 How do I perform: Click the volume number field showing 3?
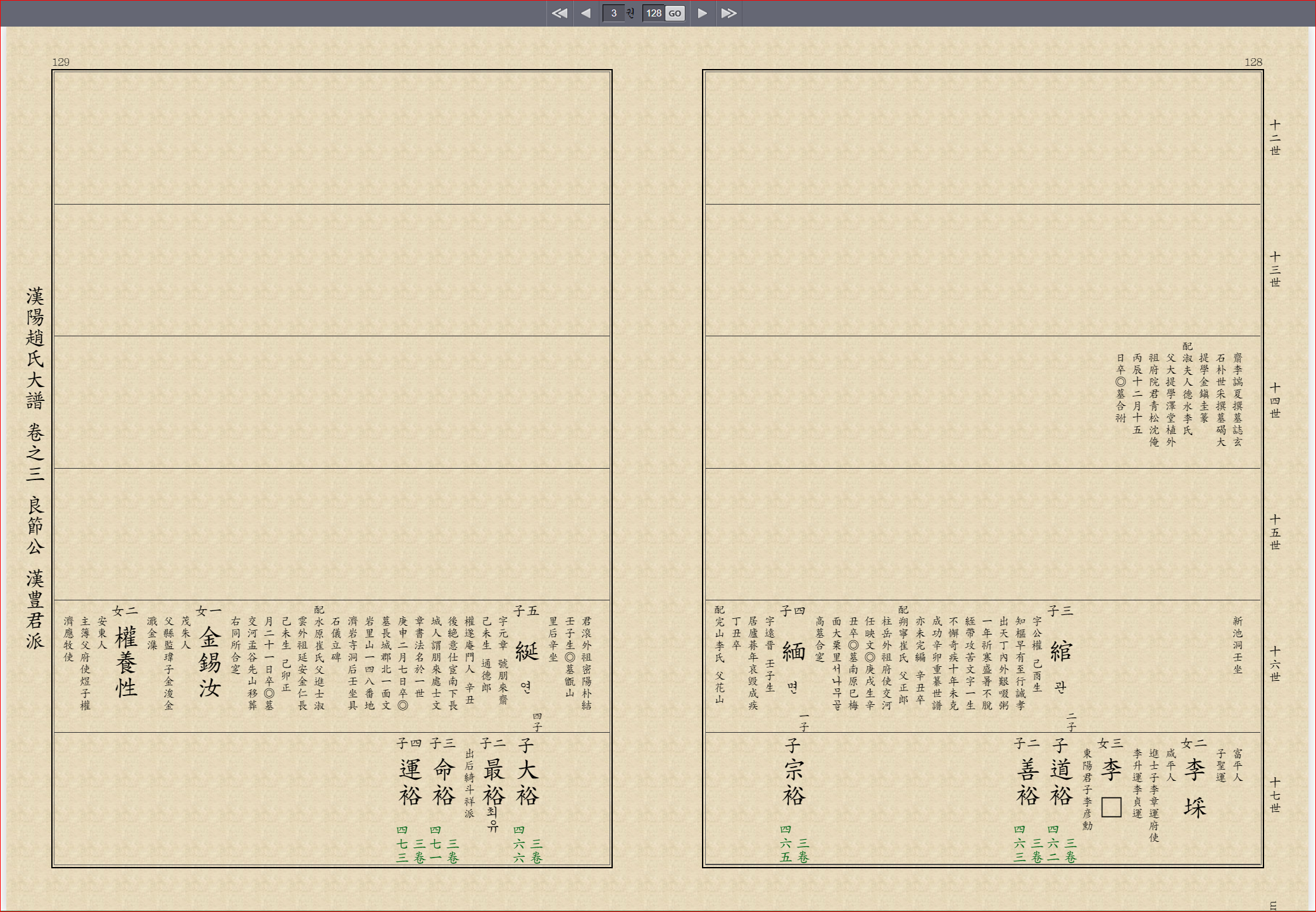[x=613, y=13]
